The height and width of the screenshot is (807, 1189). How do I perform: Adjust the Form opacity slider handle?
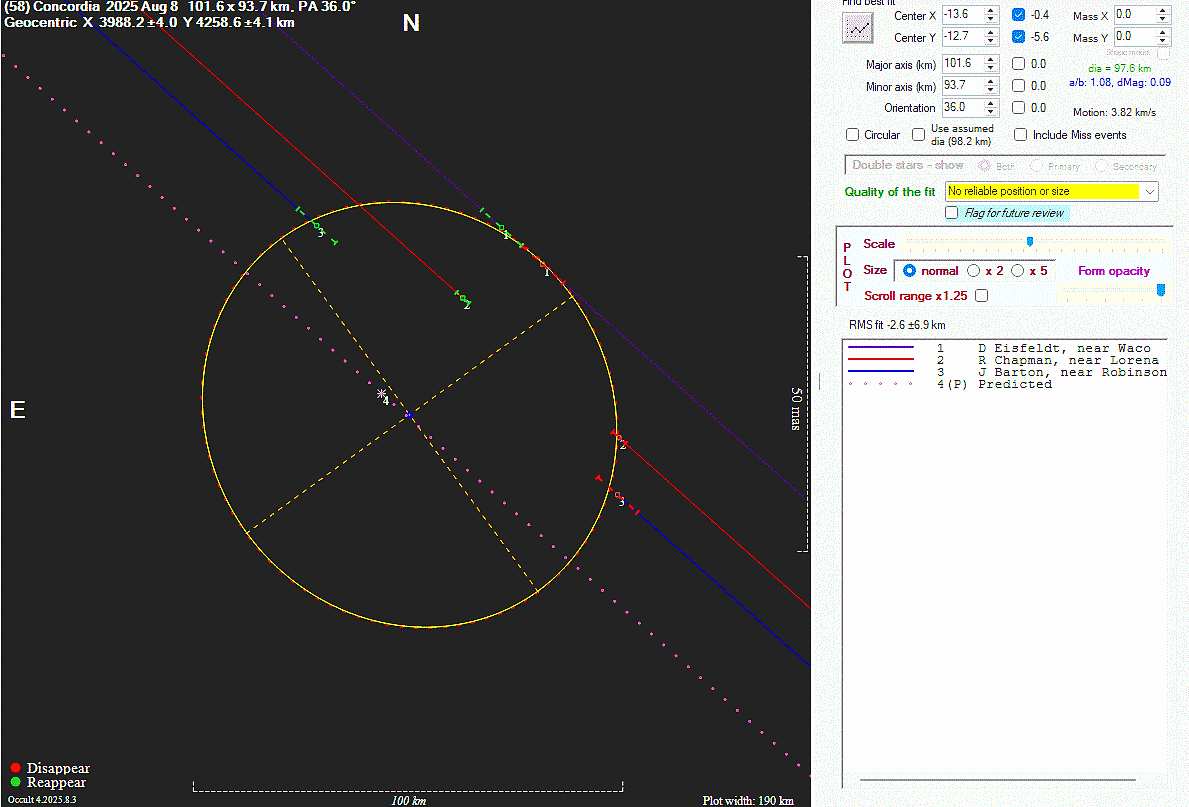click(x=1160, y=290)
